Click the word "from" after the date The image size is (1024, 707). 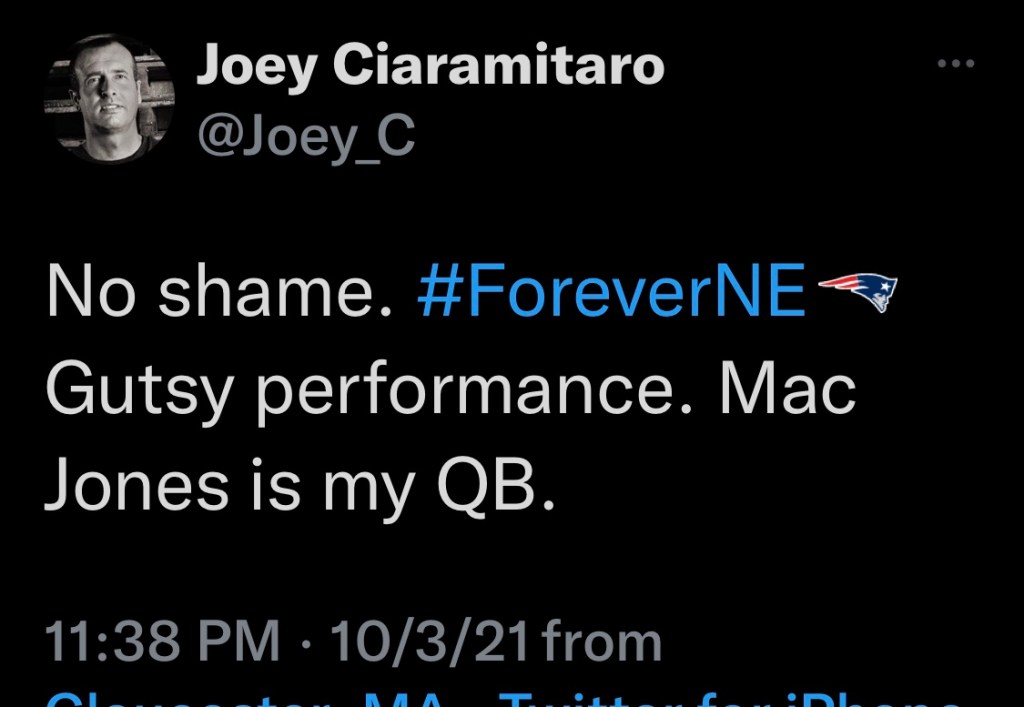[x=602, y=642]
